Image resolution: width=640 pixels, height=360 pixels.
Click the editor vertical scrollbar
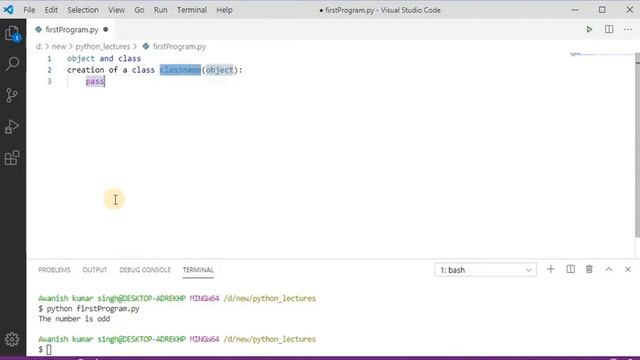coord(637,145)
